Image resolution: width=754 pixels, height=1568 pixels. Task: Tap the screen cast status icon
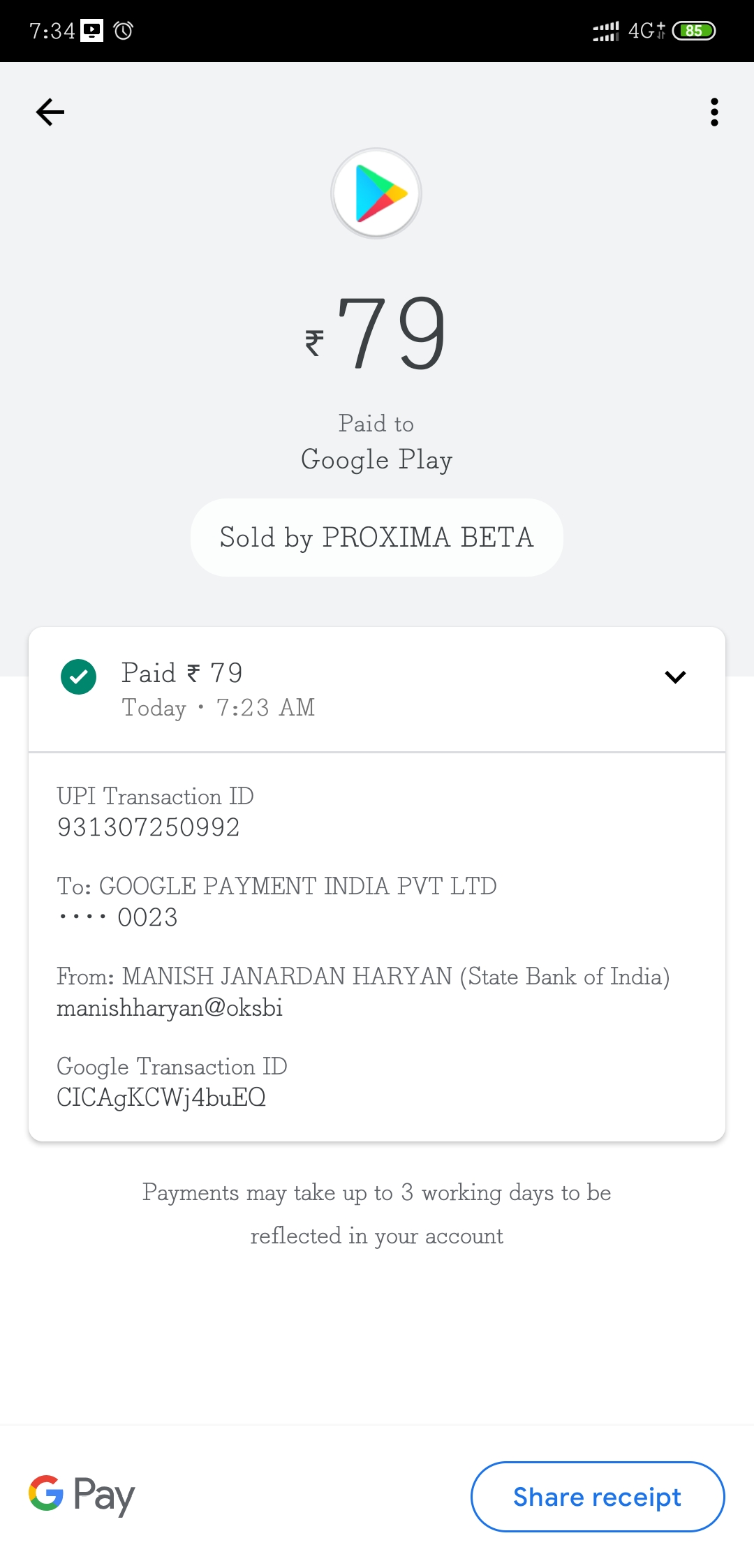pos(92,31)
